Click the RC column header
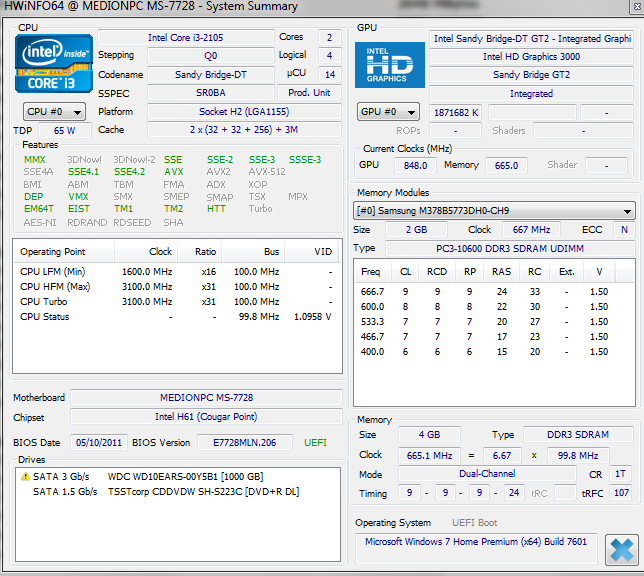Viewport: 644px width, 576px height. point(534,272)
